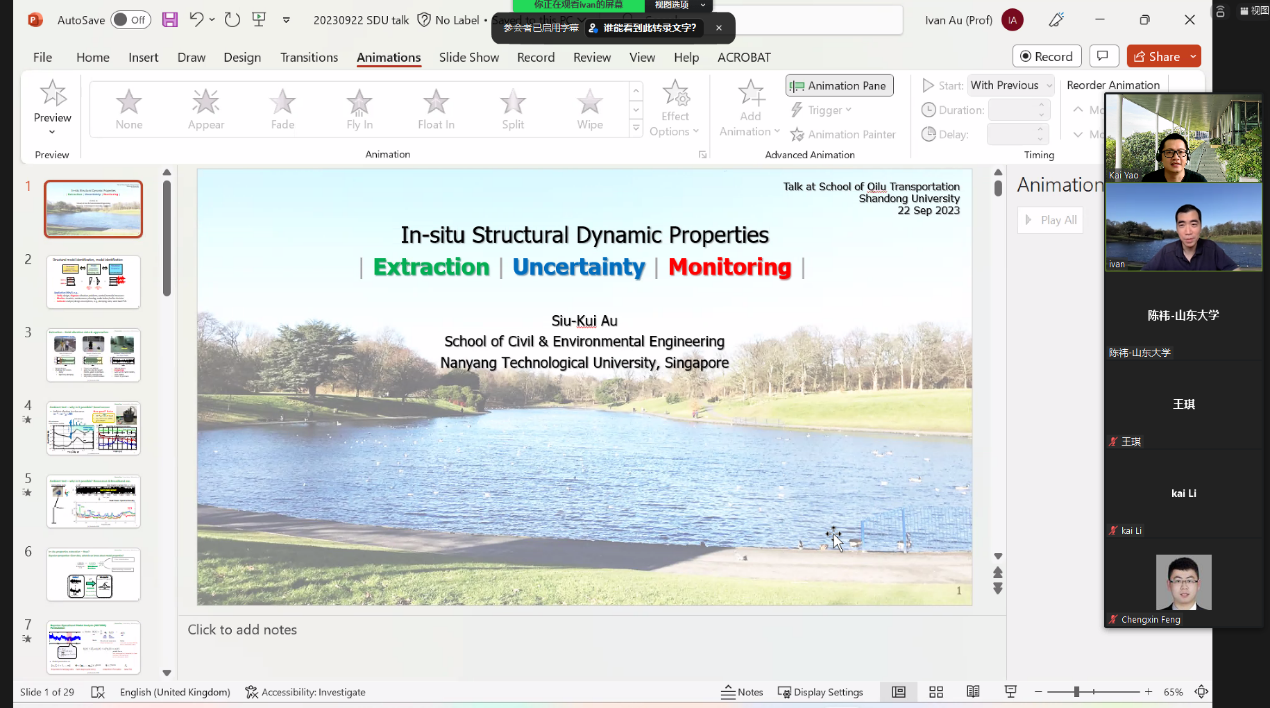This screenshot has width=1270, height=708.
Task: Open the Start With Previous combo box
Action: pyautogui.click(x=1011, y=85)
